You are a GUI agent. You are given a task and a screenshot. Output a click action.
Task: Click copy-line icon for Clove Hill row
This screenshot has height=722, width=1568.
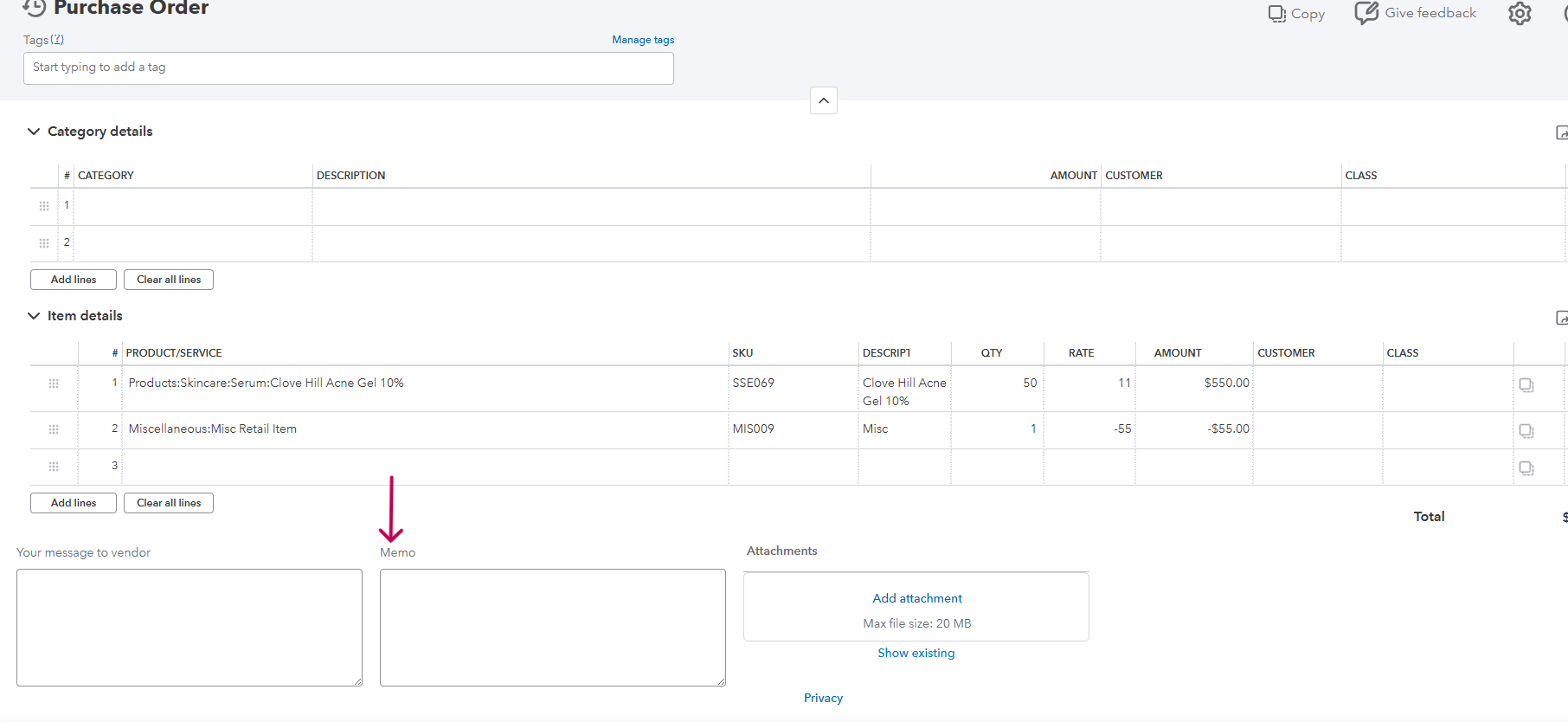click(x=1526, y=385)
